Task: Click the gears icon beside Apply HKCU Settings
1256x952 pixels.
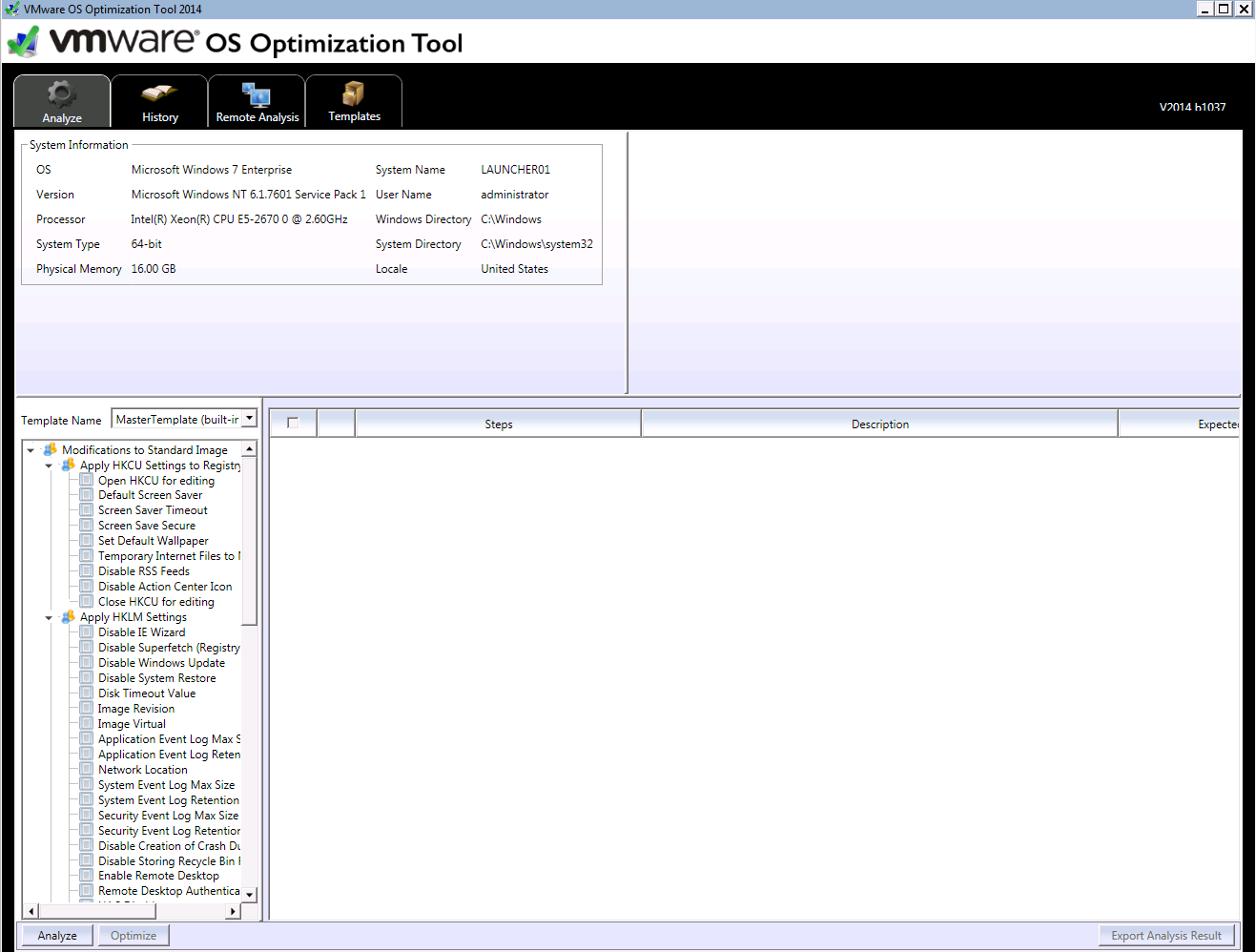Action: (69, 465)
